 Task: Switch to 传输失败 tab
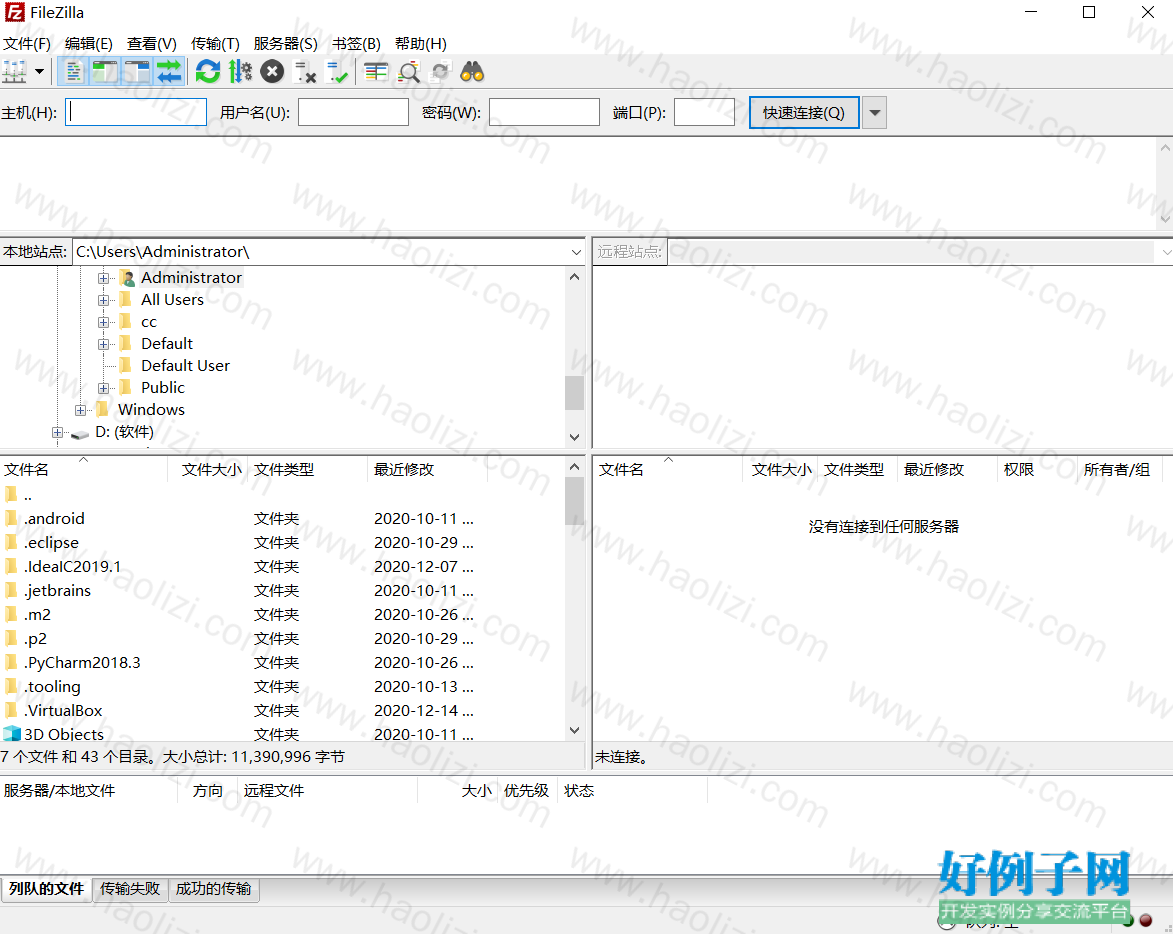tap(130, 888)
